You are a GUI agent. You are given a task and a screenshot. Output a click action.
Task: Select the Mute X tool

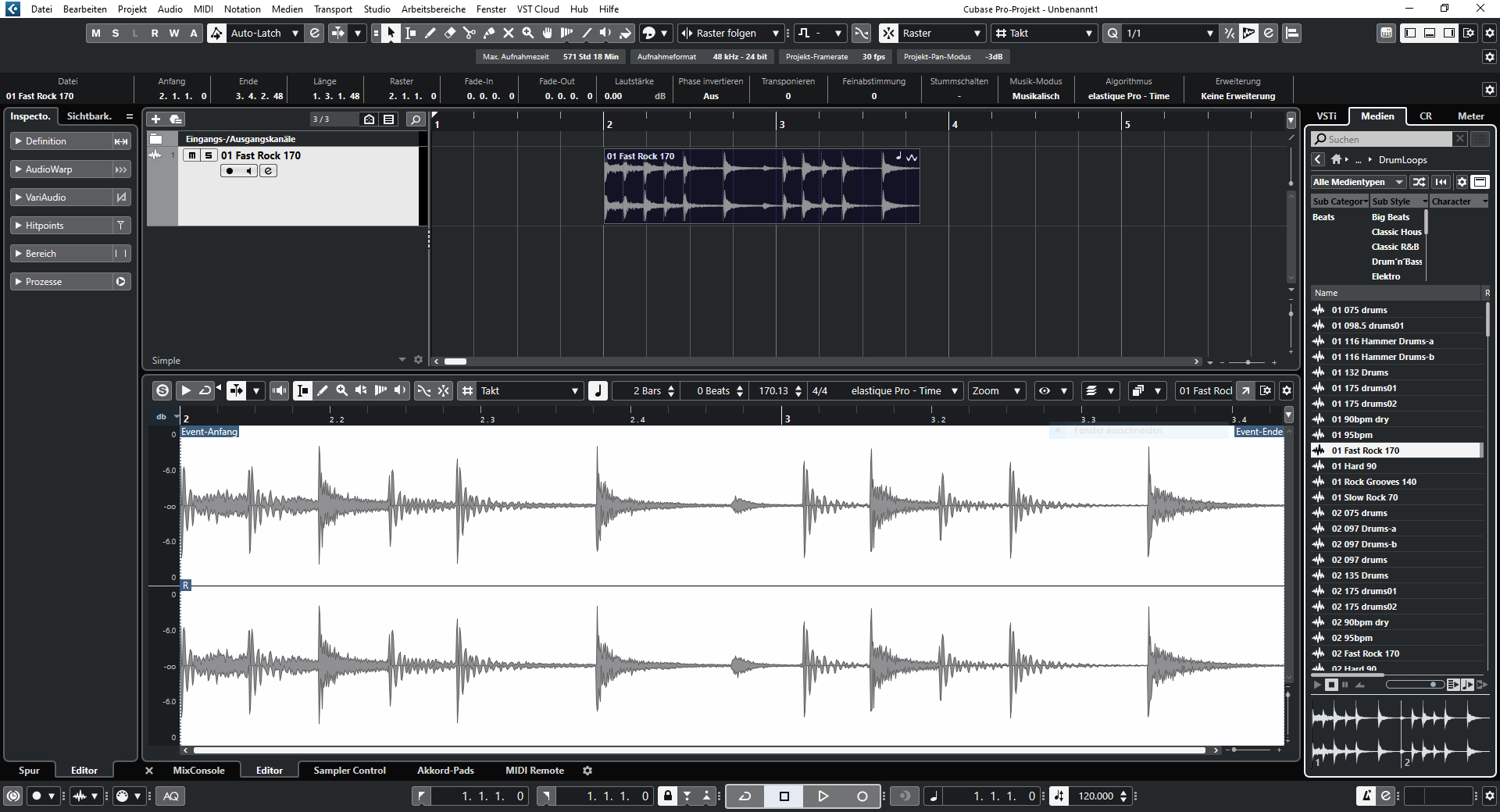508,33
